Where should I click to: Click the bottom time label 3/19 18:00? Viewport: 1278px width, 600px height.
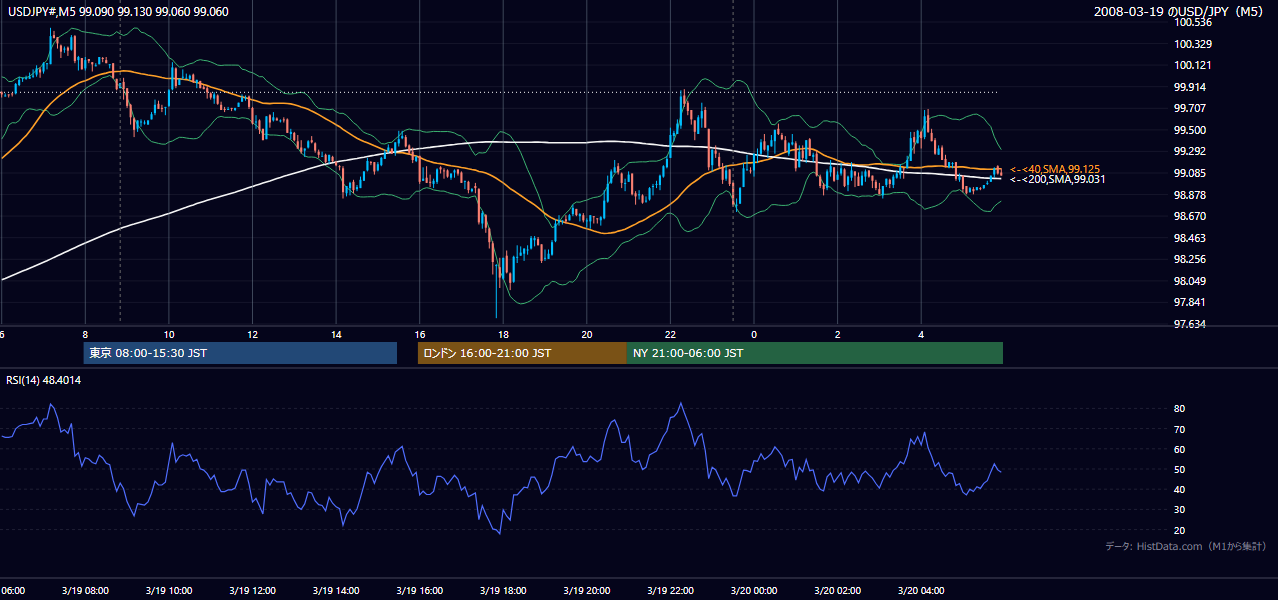[x=502, y=591]
